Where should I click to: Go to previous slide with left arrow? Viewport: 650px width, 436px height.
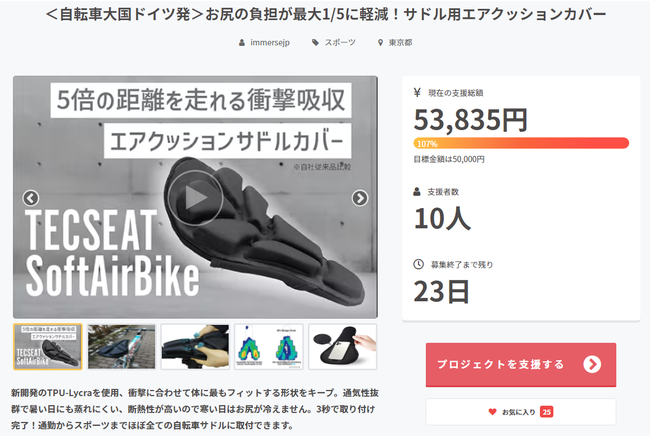tap(31, 198)
